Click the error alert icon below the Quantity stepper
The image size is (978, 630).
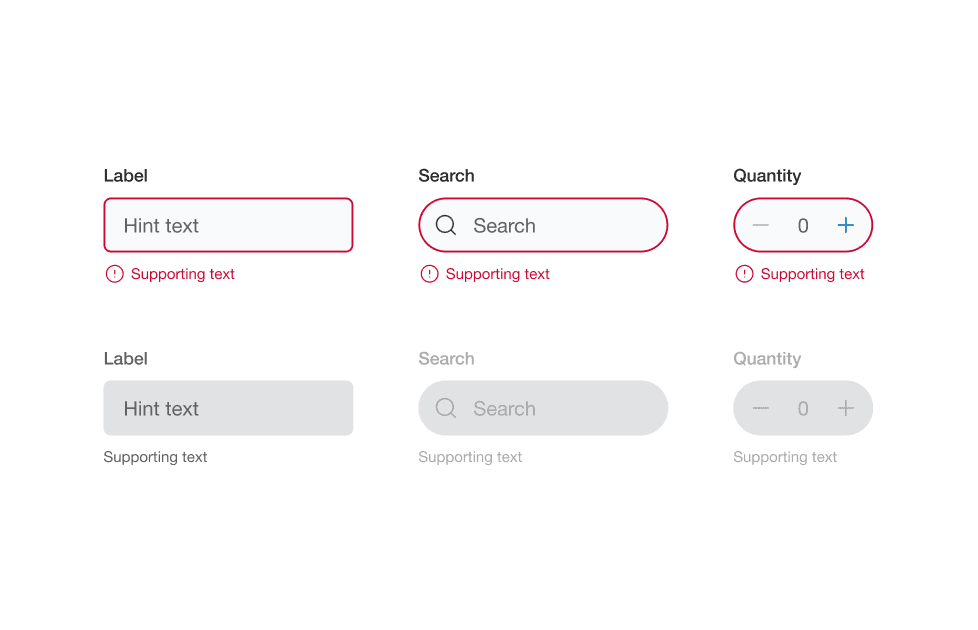point(744,273)
